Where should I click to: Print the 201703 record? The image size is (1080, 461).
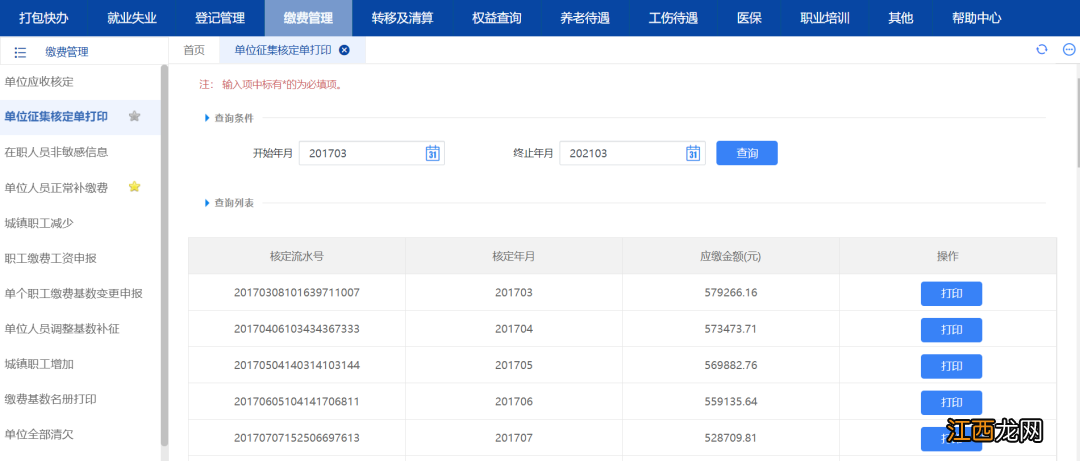pyautogui.click(x=950, y=294)
